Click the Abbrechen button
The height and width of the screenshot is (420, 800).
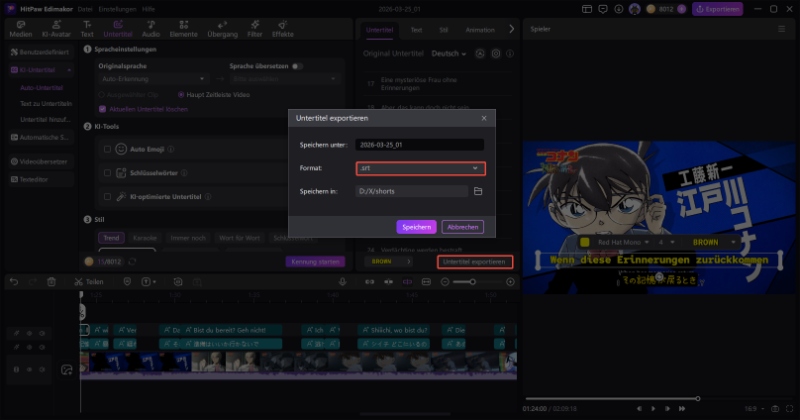(462, 227)
